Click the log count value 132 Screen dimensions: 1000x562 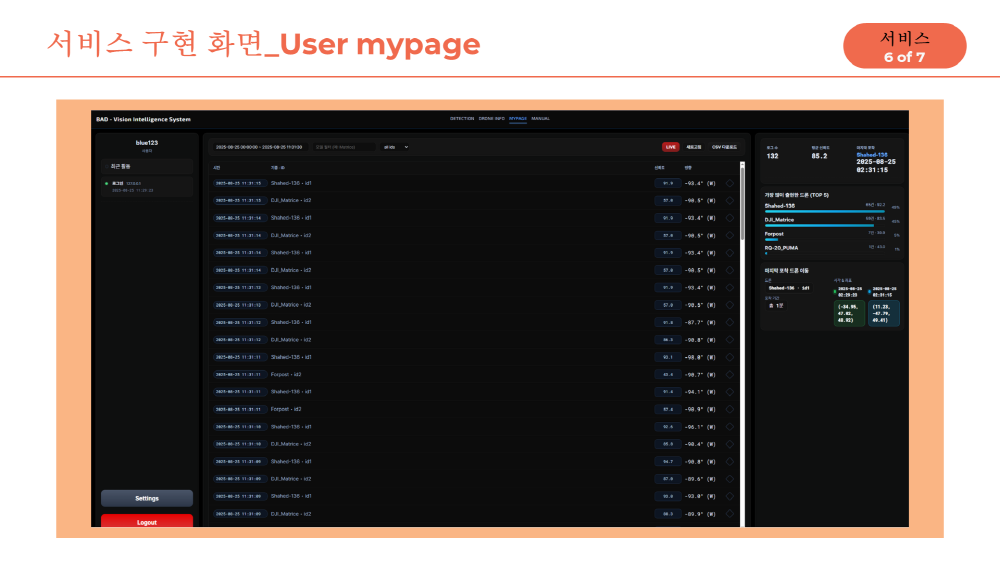772,156
